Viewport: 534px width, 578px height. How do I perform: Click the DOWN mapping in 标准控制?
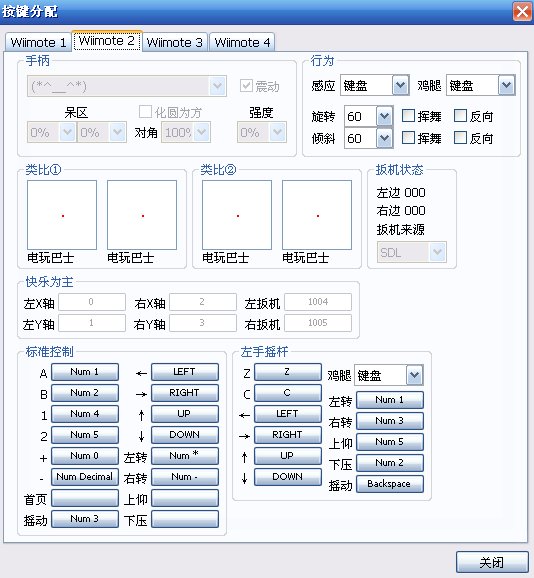pyautogui.click(x=185, y=435)
